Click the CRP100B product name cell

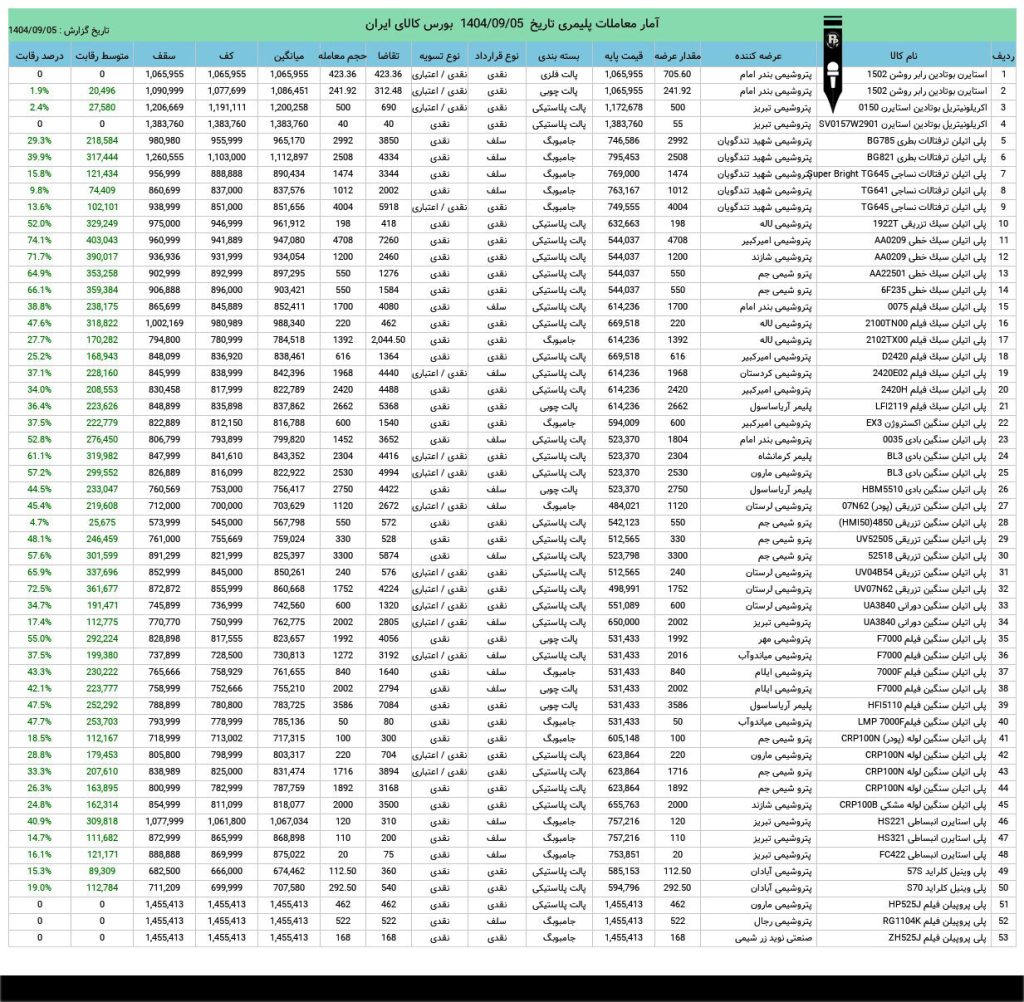pyautogui.click(x=904, y=805)
